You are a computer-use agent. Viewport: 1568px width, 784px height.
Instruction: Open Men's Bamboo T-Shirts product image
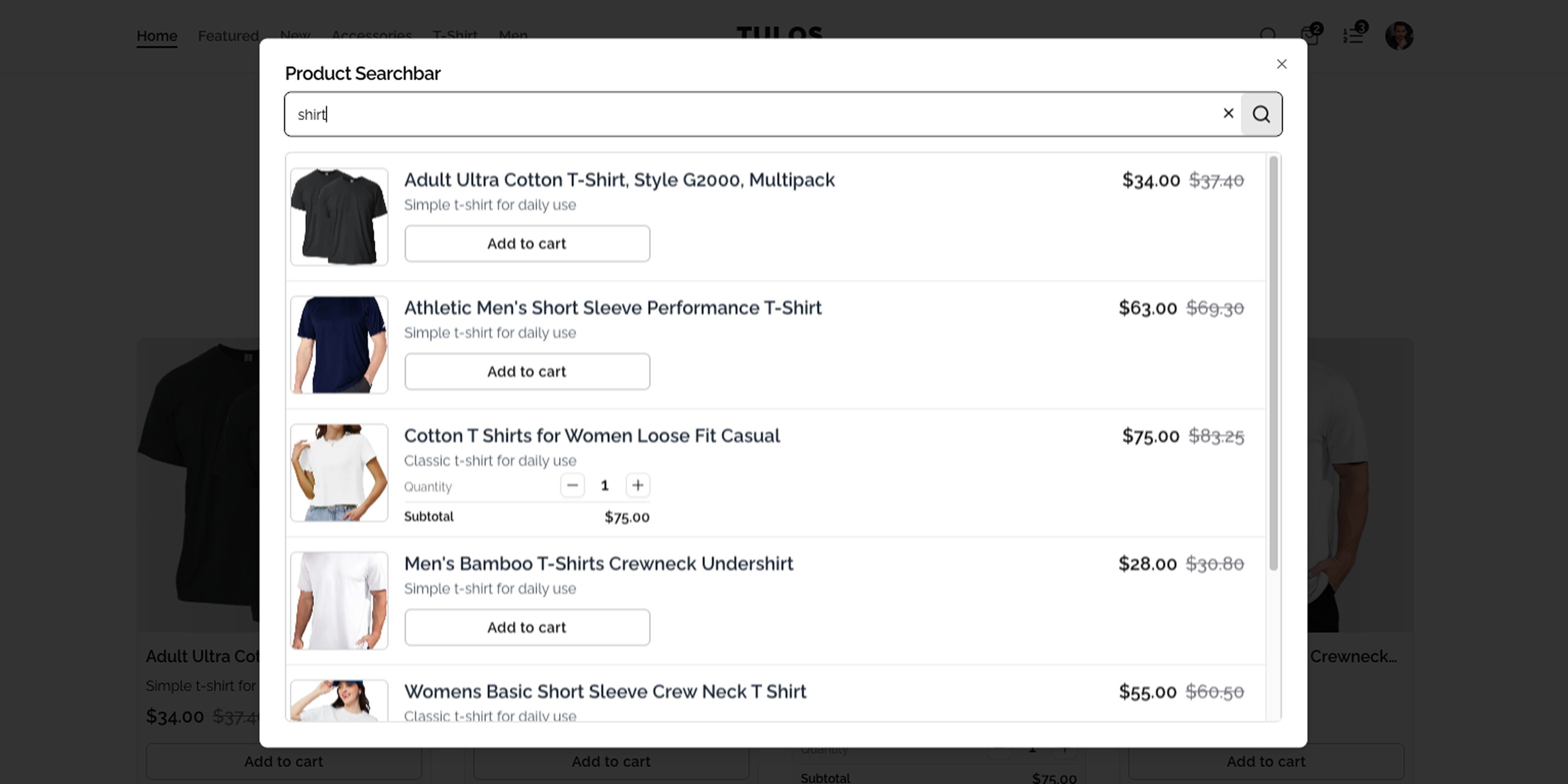coord(339,600)
